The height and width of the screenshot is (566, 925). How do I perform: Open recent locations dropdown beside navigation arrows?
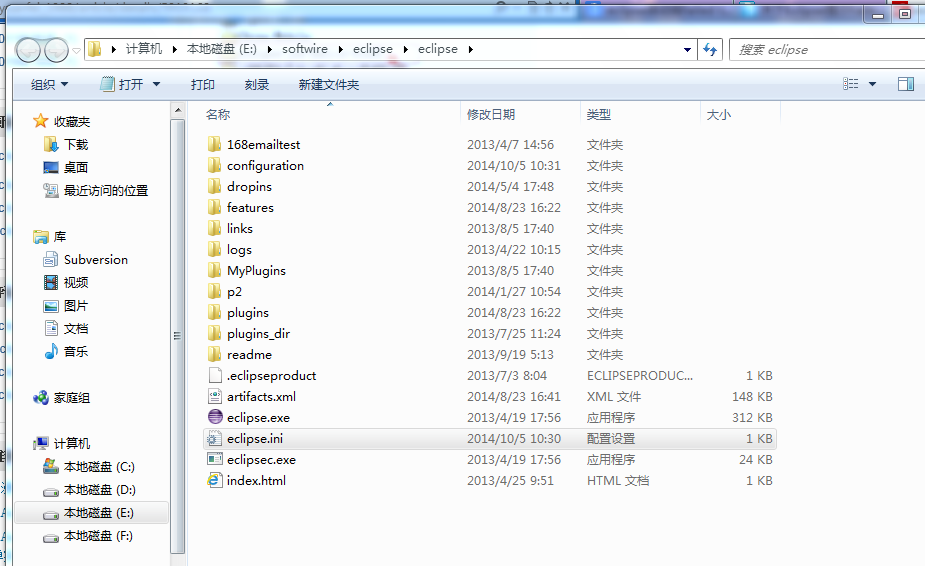[x=77, y=50]
